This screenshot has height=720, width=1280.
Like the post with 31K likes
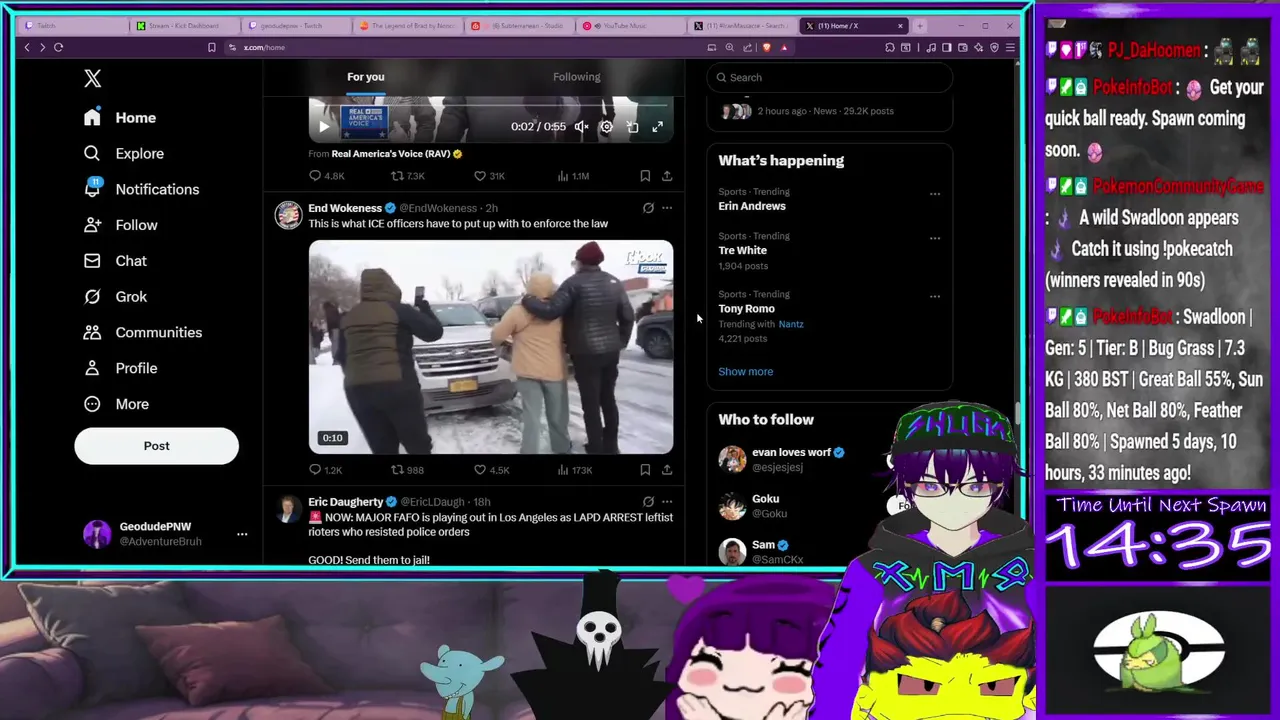pyautogui.click(x=489, y=176)
